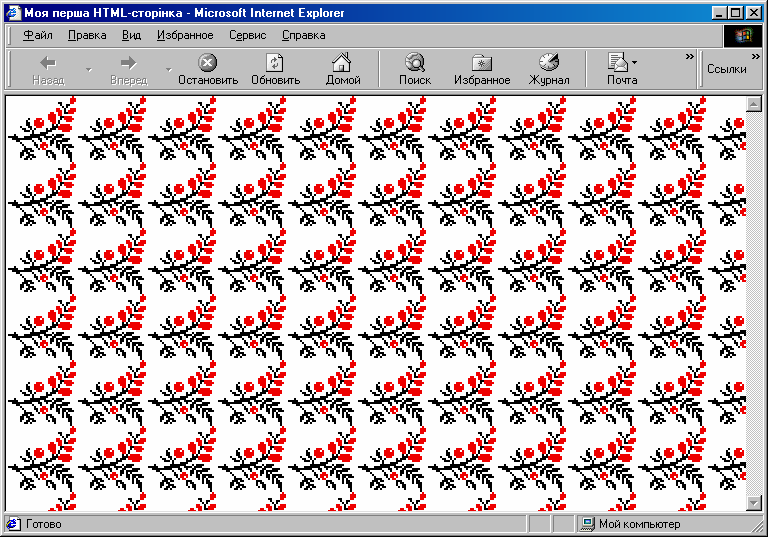768x537 pixels.
Task: Open Favorites (Избранное) toolbar icon
Action: 481,63
